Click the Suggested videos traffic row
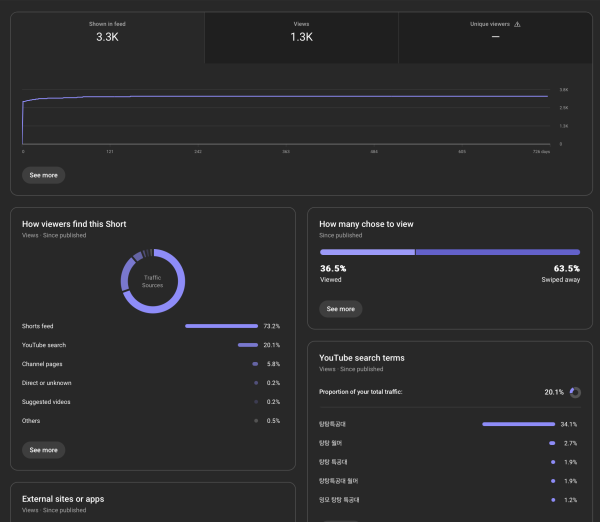The height and width of the screenshot is (522, 600). [48, 402]
